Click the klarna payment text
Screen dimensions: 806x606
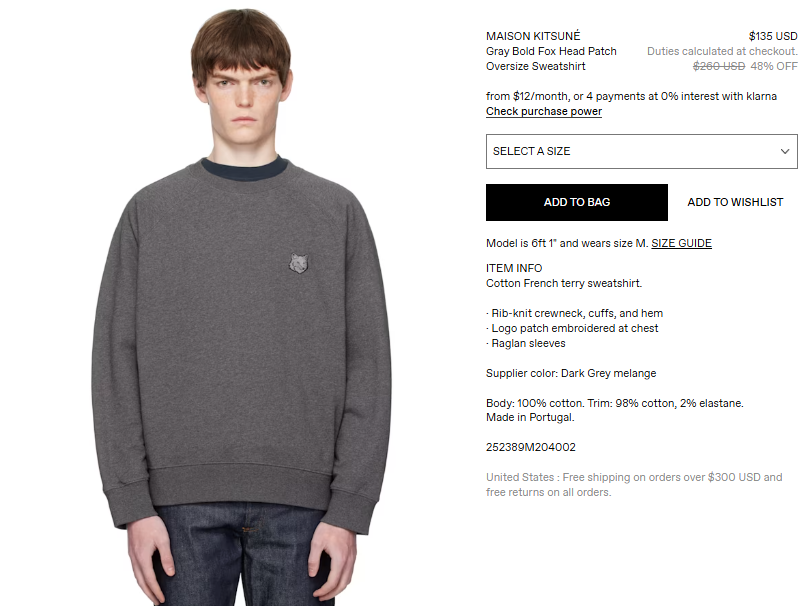(631, 96)
